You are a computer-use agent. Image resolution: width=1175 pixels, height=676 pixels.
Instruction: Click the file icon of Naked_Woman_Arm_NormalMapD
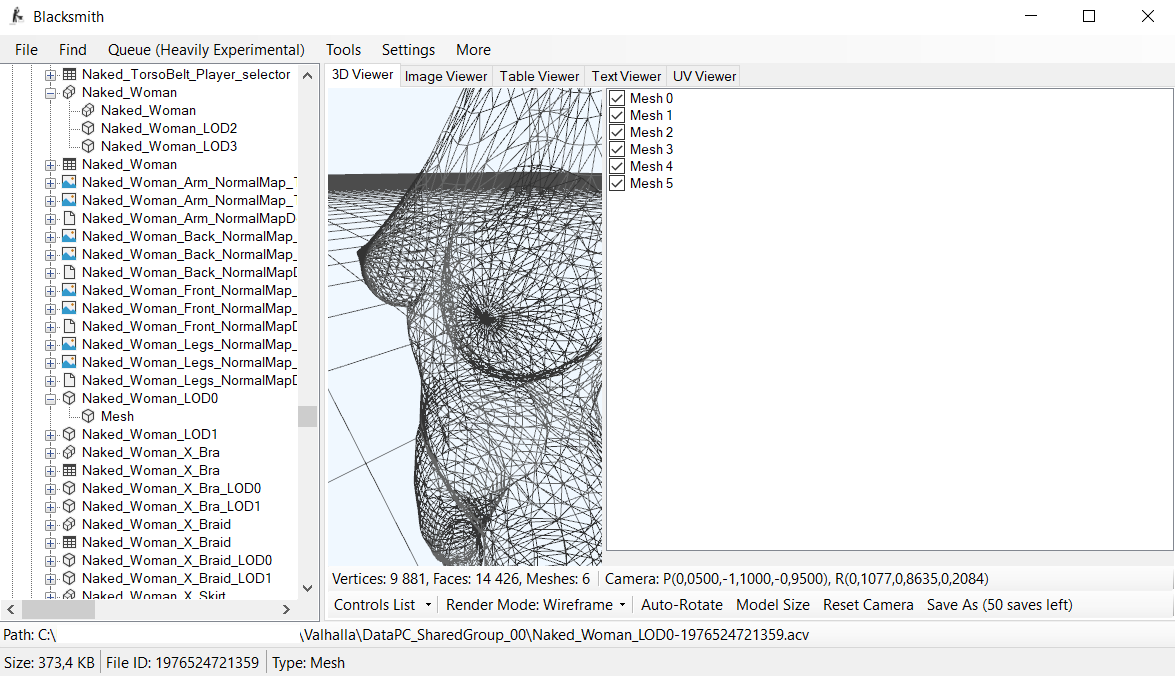[x=69, y=218]
